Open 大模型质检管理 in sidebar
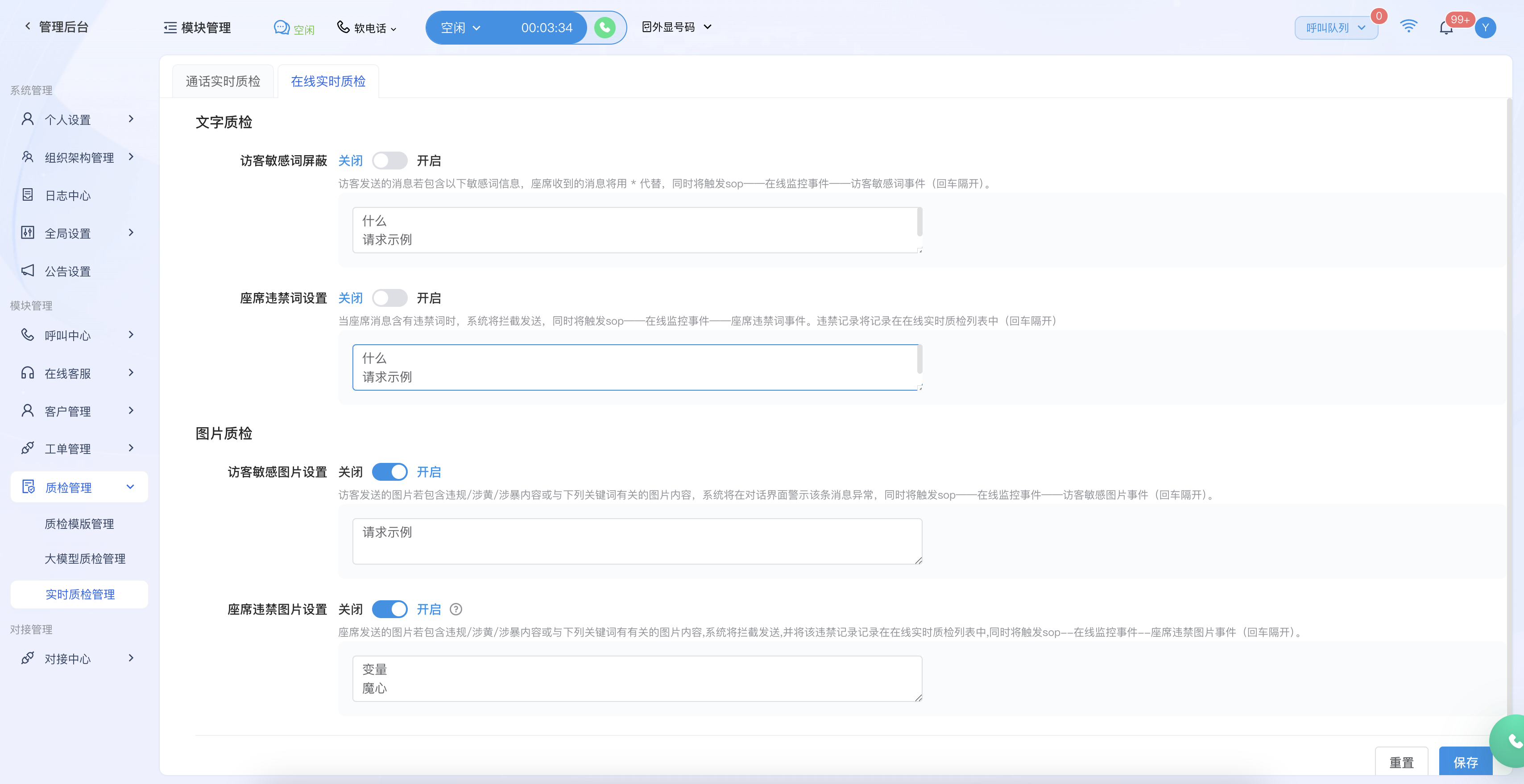The height and width of the screenshot is (784, 1524). pyautogui.click(x=85, y=559)
